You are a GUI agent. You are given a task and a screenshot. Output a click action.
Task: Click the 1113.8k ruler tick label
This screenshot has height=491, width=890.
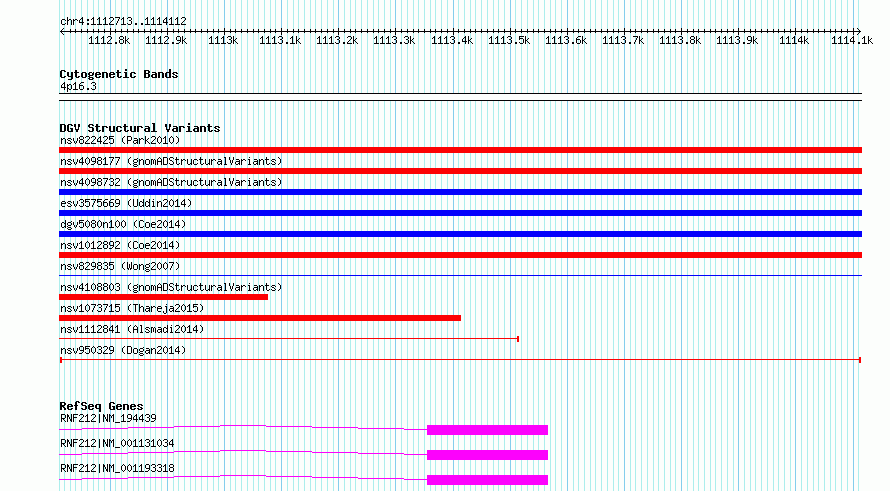point(680,40)
